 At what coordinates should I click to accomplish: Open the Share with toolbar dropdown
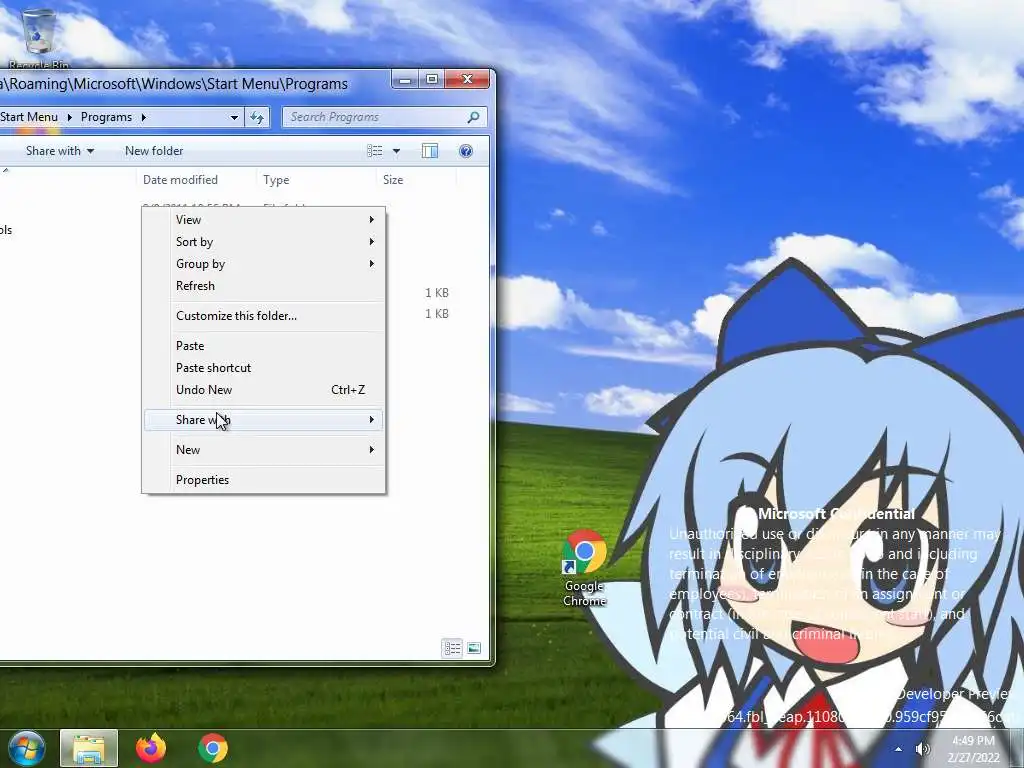59,151
